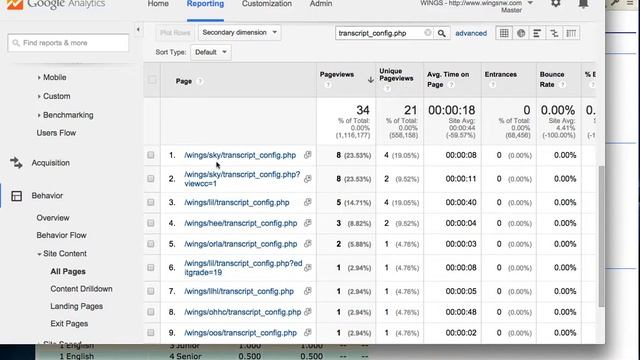The height and width of the screenshot is (360, 640).
Task: Toggle the select-all rows checkbox in header
Action: (152, 80)
